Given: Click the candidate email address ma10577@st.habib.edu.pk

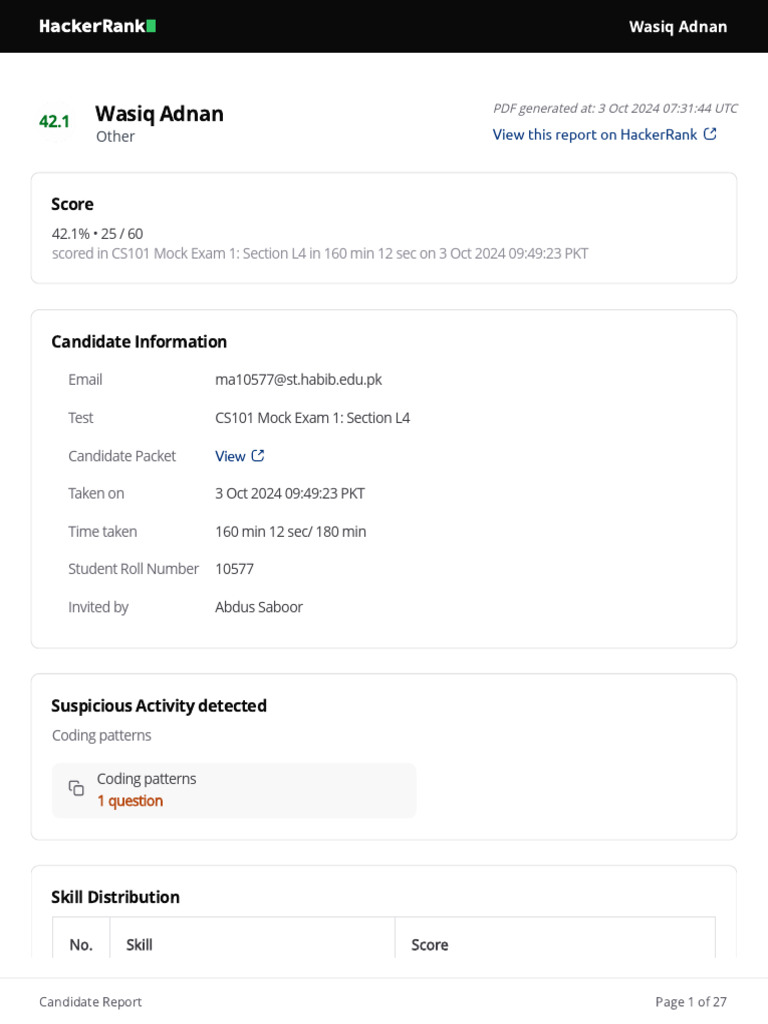Looking at the screenshot, I should click(298, 379).
